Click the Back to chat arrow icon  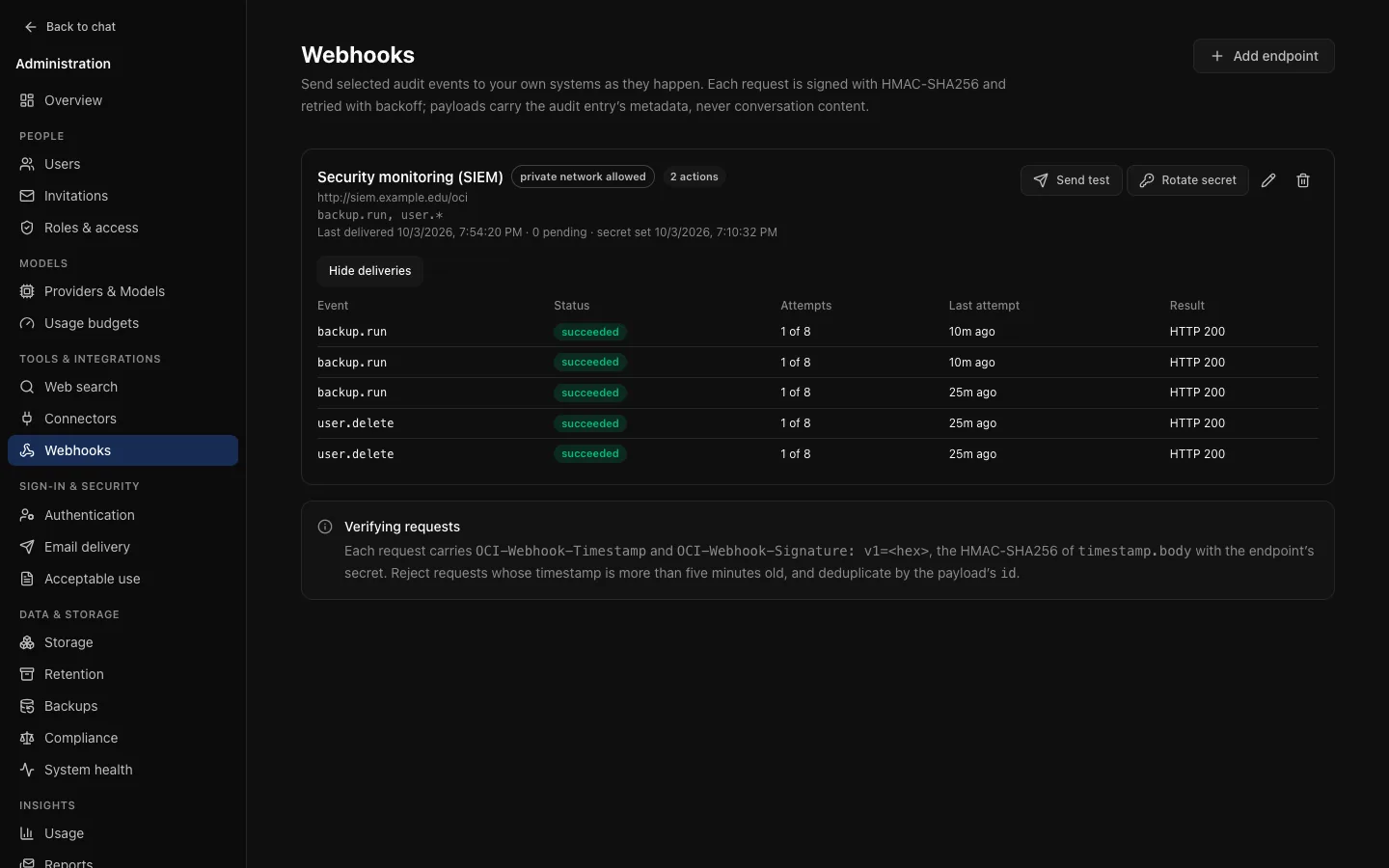click(x=31, y=27)
